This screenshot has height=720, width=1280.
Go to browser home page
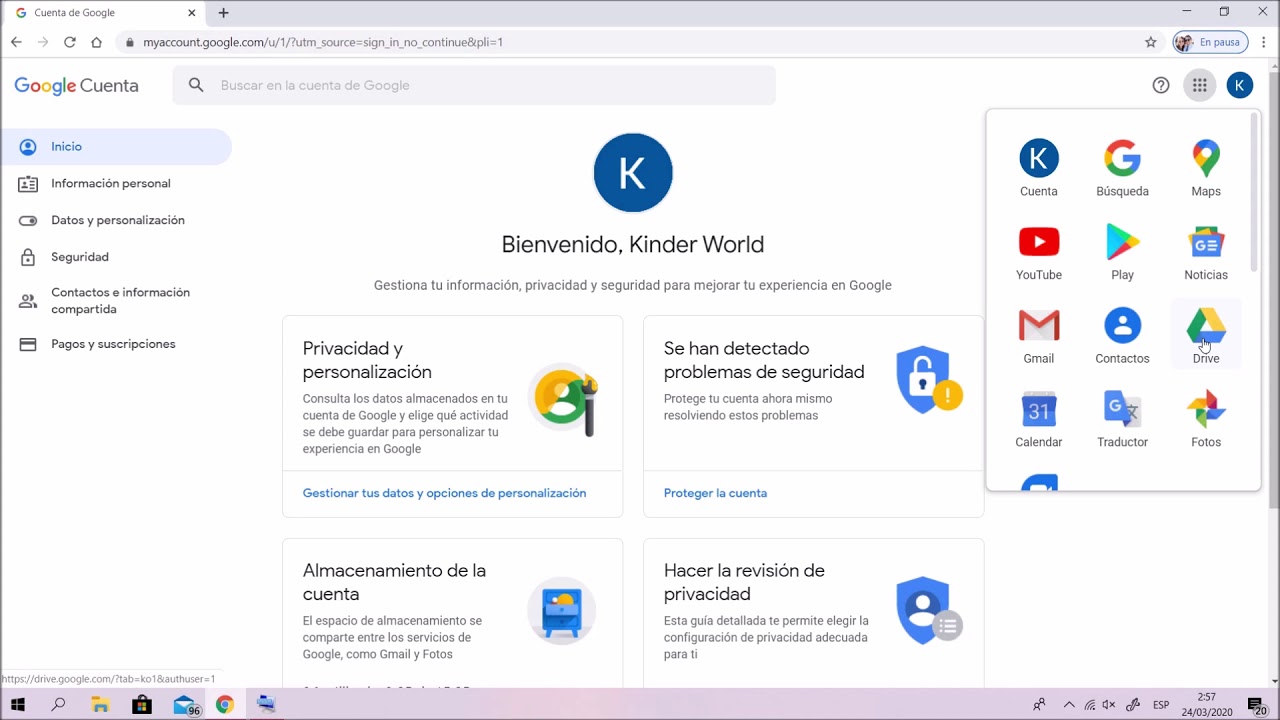pyautogui.click(x=96, y=42)
